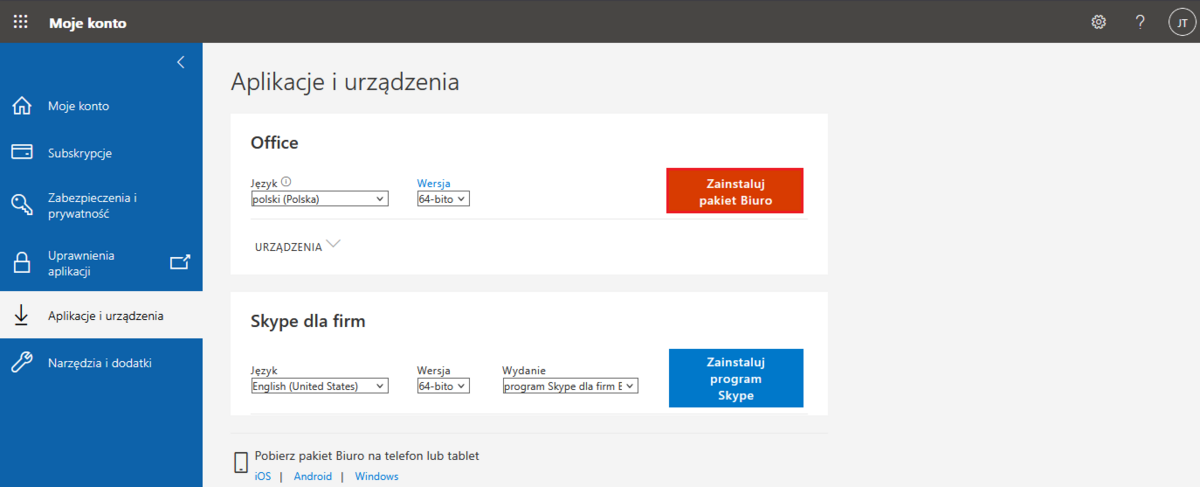This screenshot has height=487, width=1200.
Task: Click the Subskrypcje card icon
Action: [x=22, y=153]
